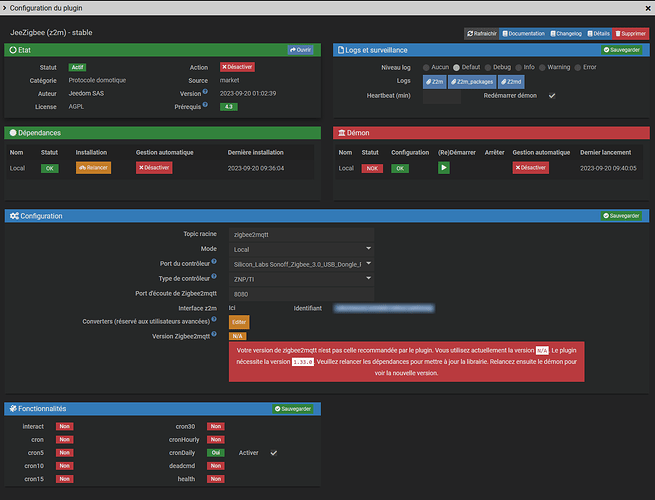This screenshot has width=655, height=500.
Task: Click the Etat panel power icon
Action: click(13, 50)
